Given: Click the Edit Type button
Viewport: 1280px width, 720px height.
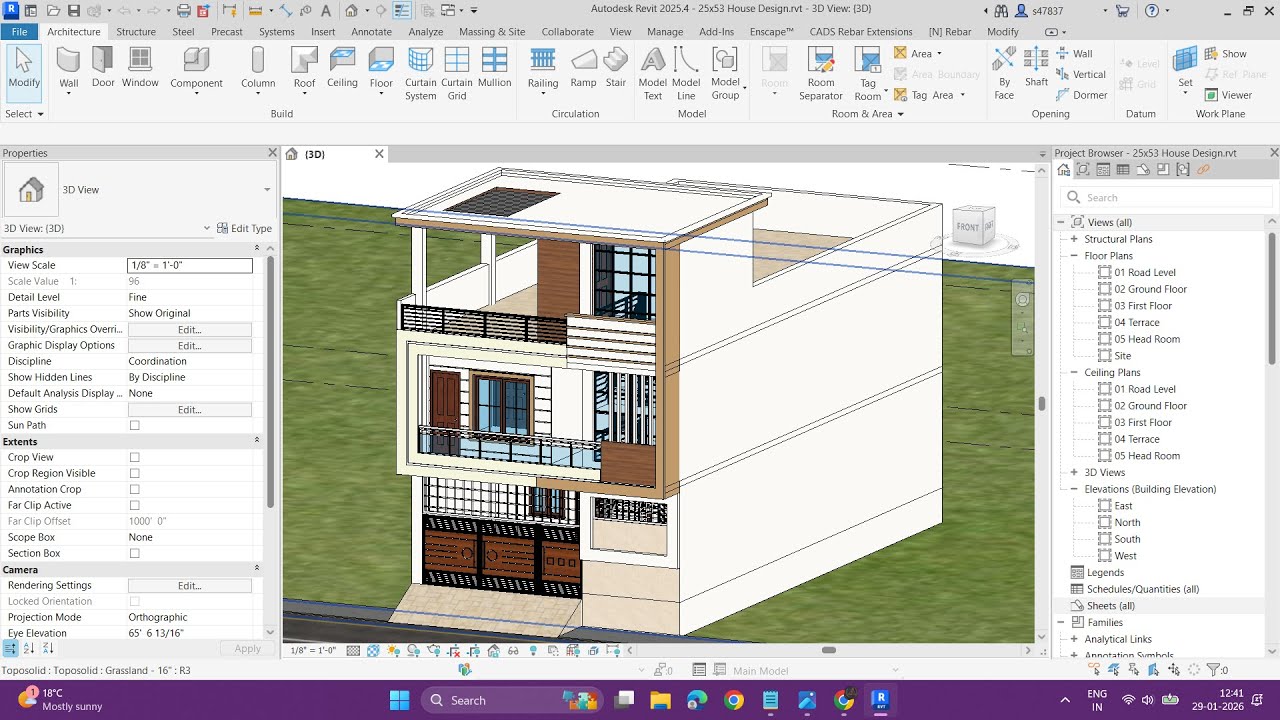Looking at the screenshot, I should click(244, 228).
